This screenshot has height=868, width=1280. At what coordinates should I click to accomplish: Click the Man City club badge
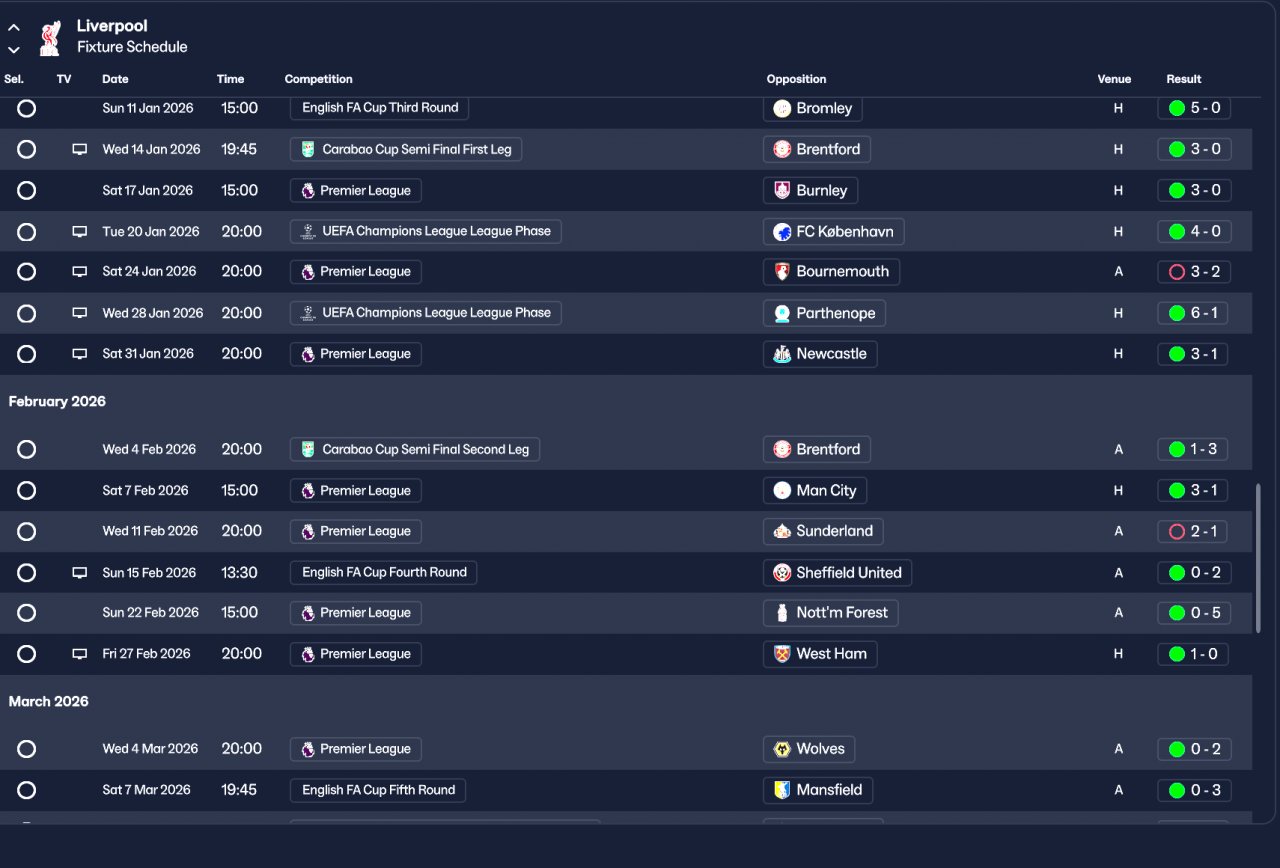(782, 491)
